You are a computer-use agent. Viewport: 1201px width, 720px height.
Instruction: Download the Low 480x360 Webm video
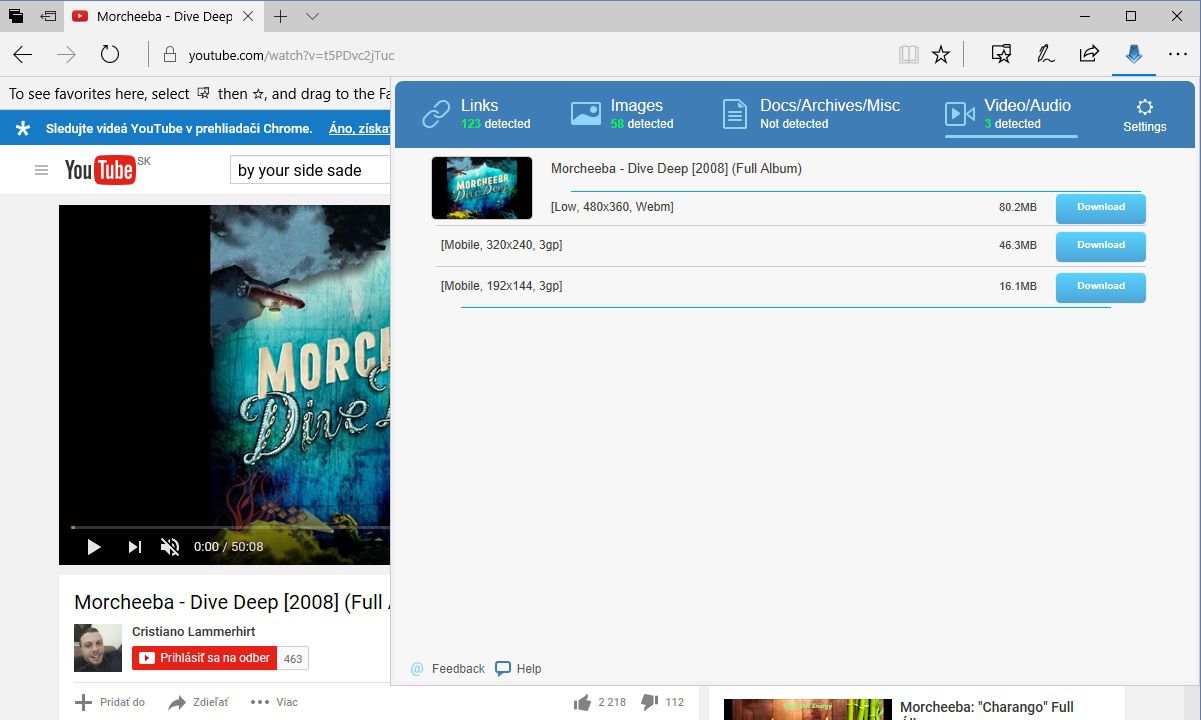click(1101, 208)
